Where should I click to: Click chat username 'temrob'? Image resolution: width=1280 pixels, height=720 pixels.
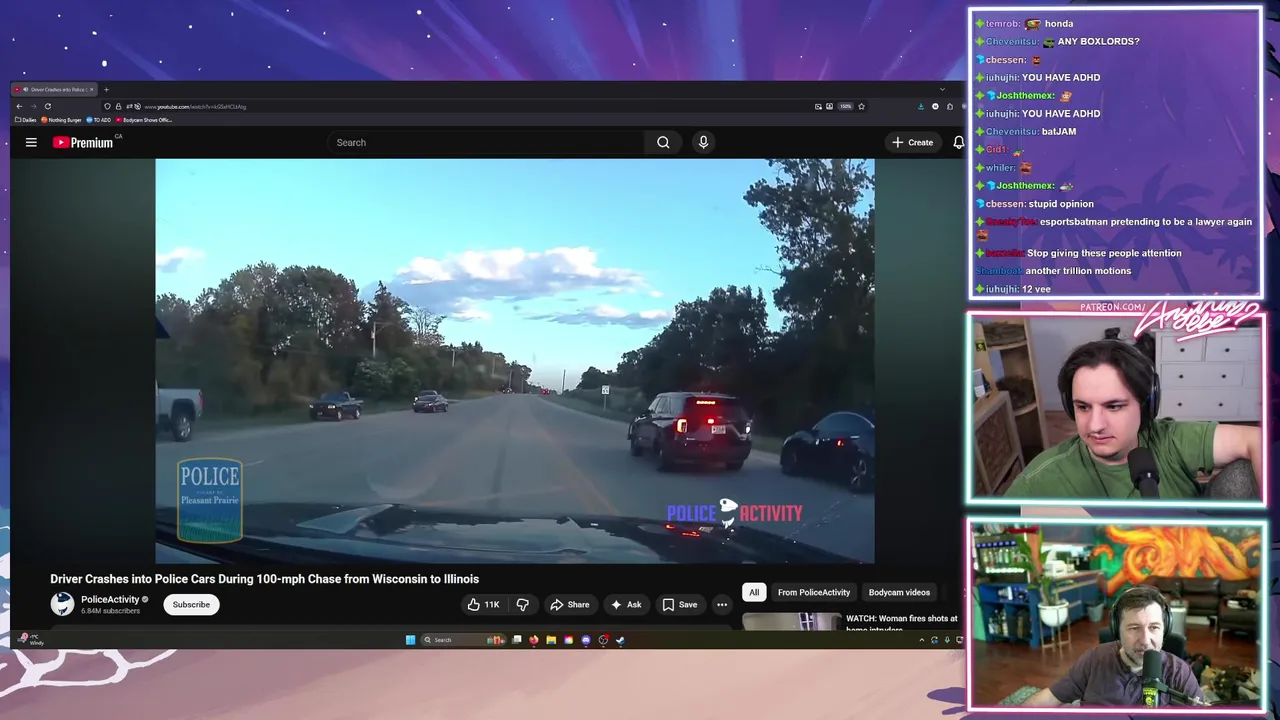1002,24
